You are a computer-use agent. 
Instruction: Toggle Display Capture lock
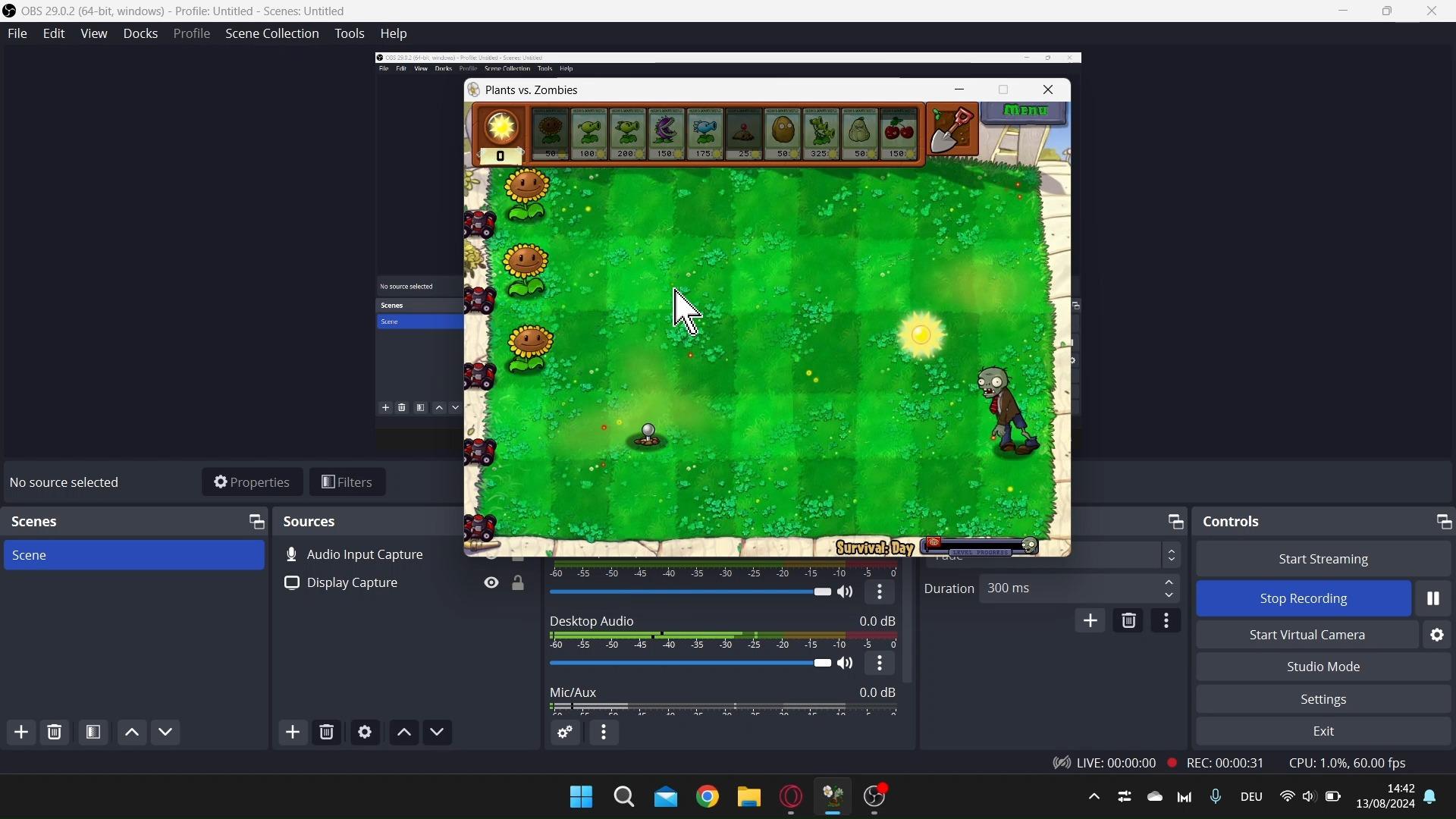(519, 583)
